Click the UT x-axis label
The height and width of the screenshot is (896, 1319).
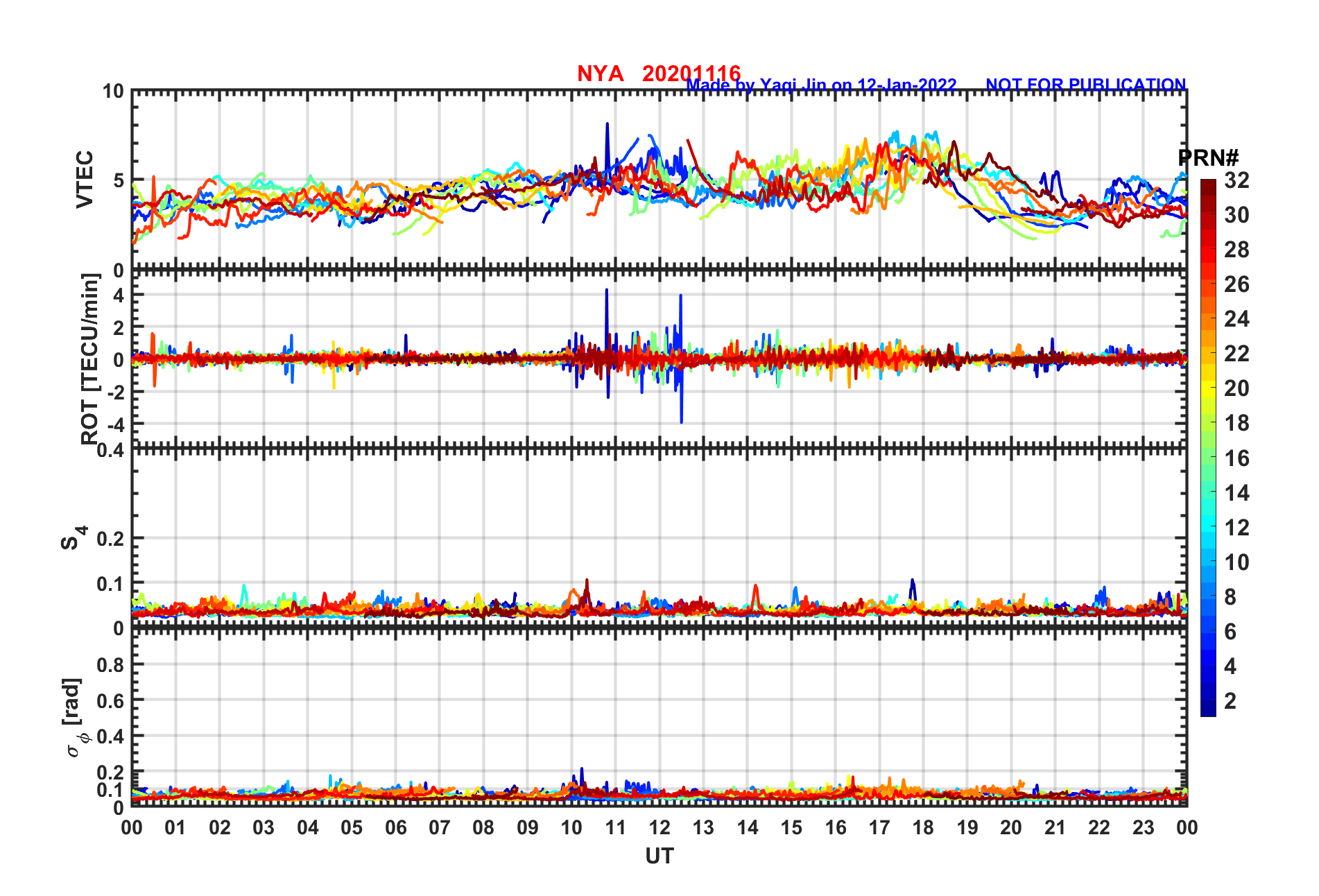[659, 856]
